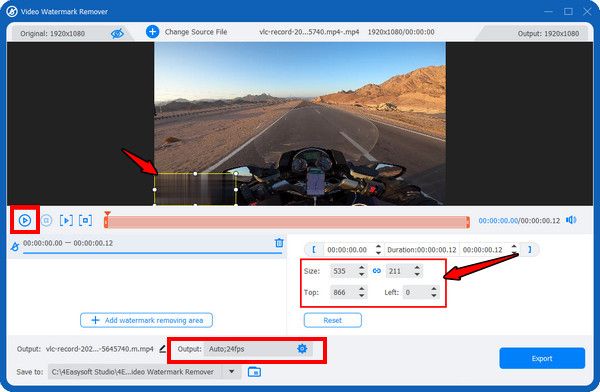Click the watermark segment icon in list
The width and height of the screenshot is (600, 392).
point(15,247)
